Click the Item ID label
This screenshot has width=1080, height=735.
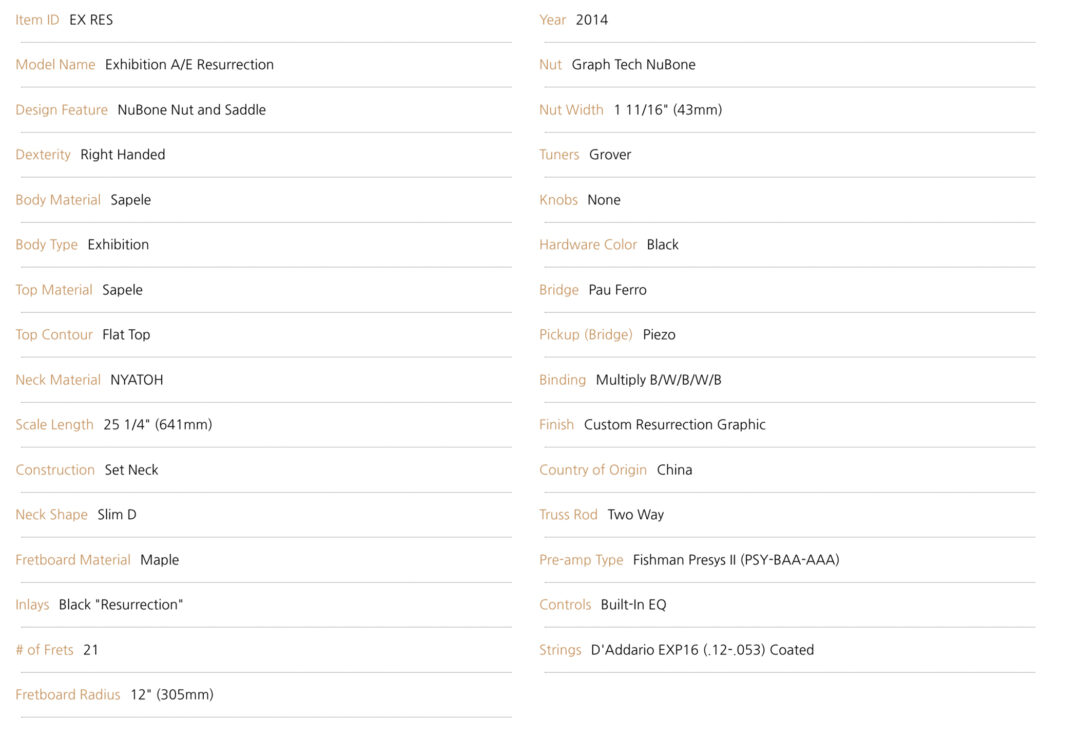coord(37,20)
